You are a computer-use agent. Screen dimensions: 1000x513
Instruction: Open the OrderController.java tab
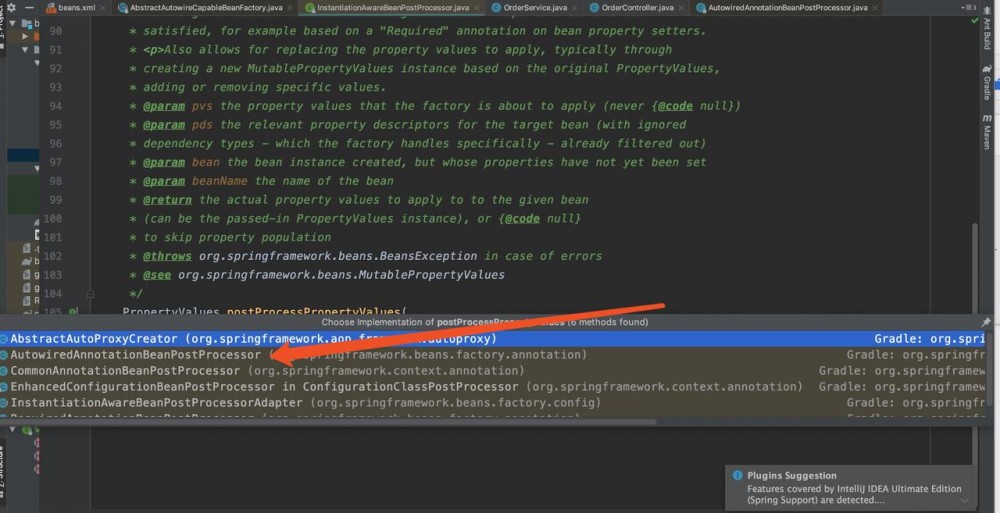click(638, 8)
